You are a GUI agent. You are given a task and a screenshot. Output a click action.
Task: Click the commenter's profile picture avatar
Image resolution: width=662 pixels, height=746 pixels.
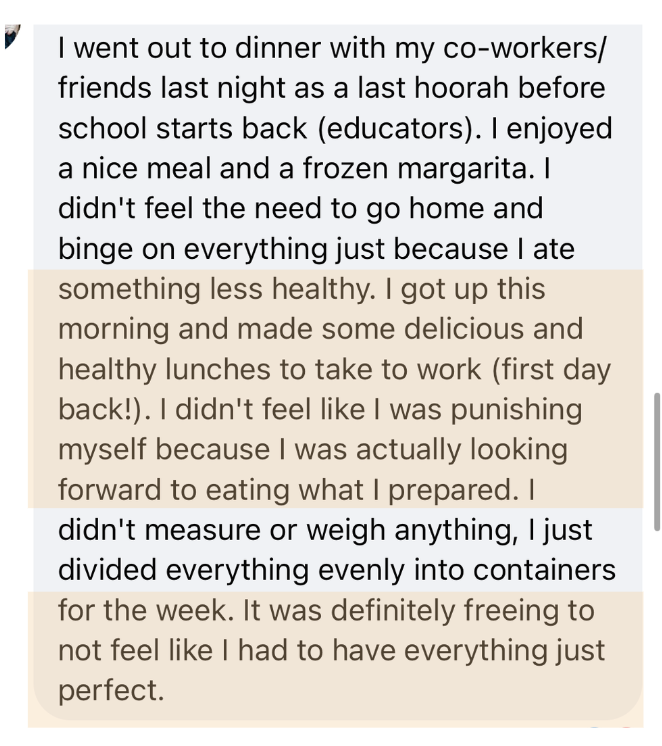point(12,36)
